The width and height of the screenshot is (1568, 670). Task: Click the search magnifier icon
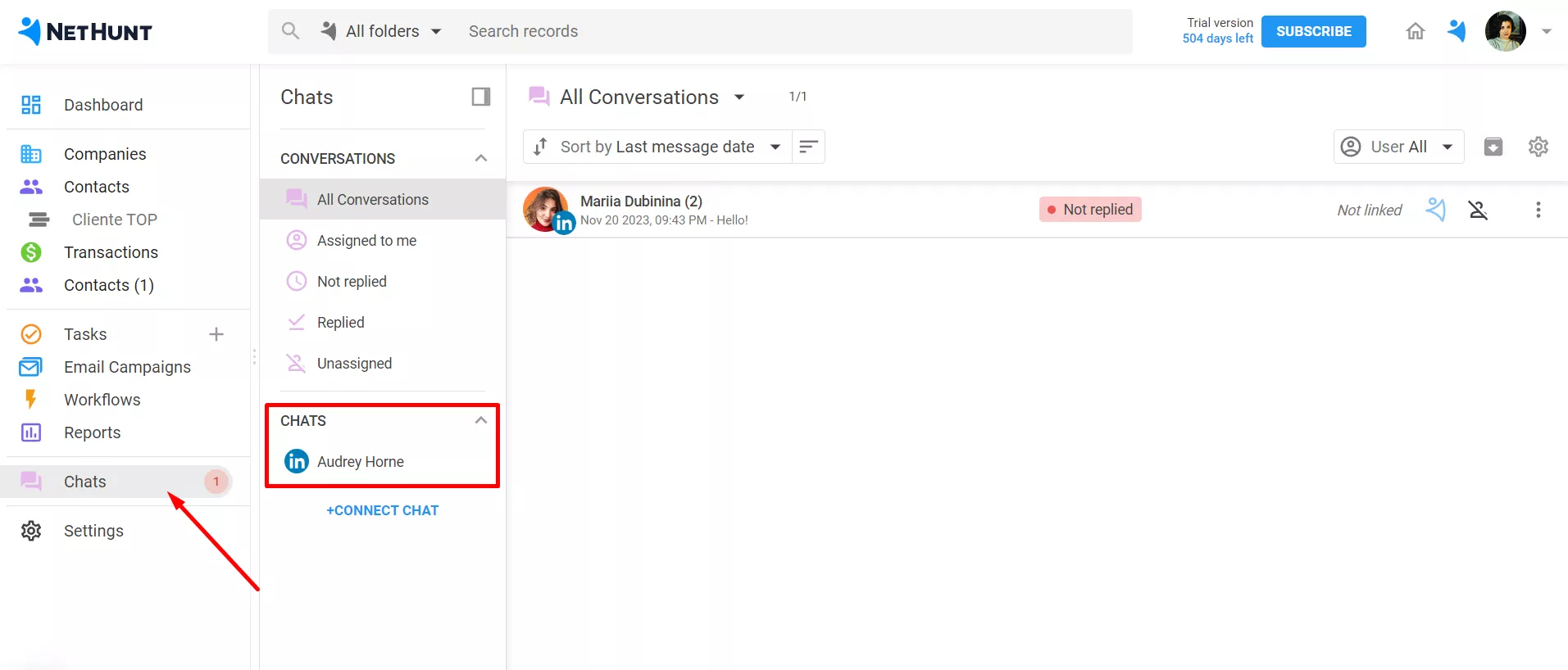point(290,31)
